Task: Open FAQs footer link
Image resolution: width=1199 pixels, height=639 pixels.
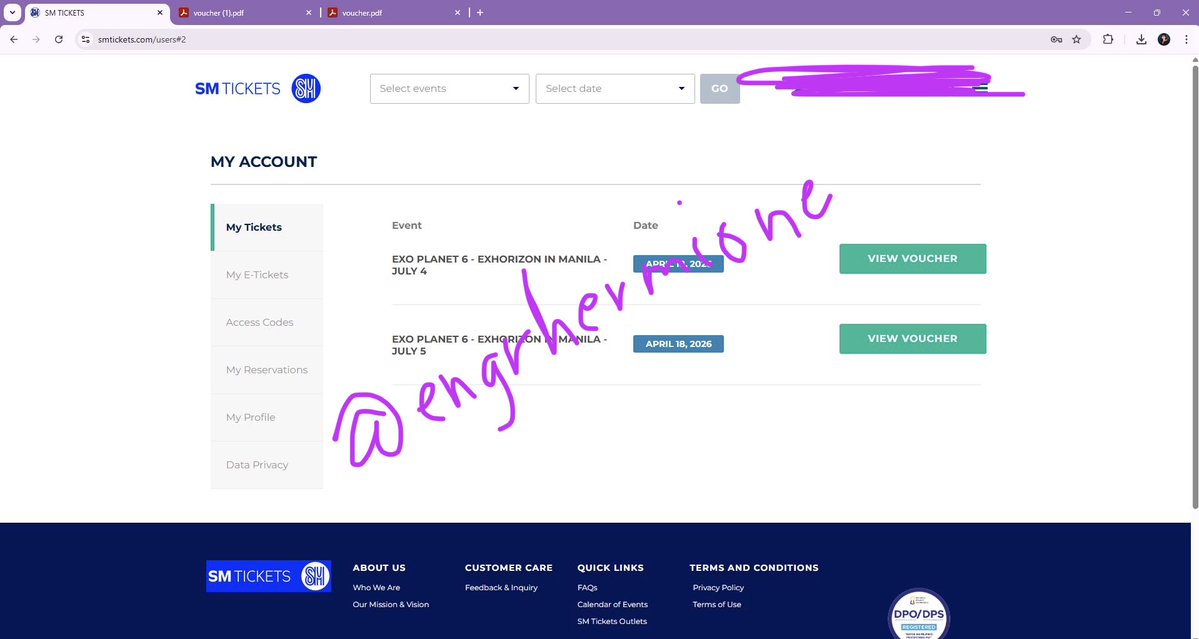Action: (587, 588)
